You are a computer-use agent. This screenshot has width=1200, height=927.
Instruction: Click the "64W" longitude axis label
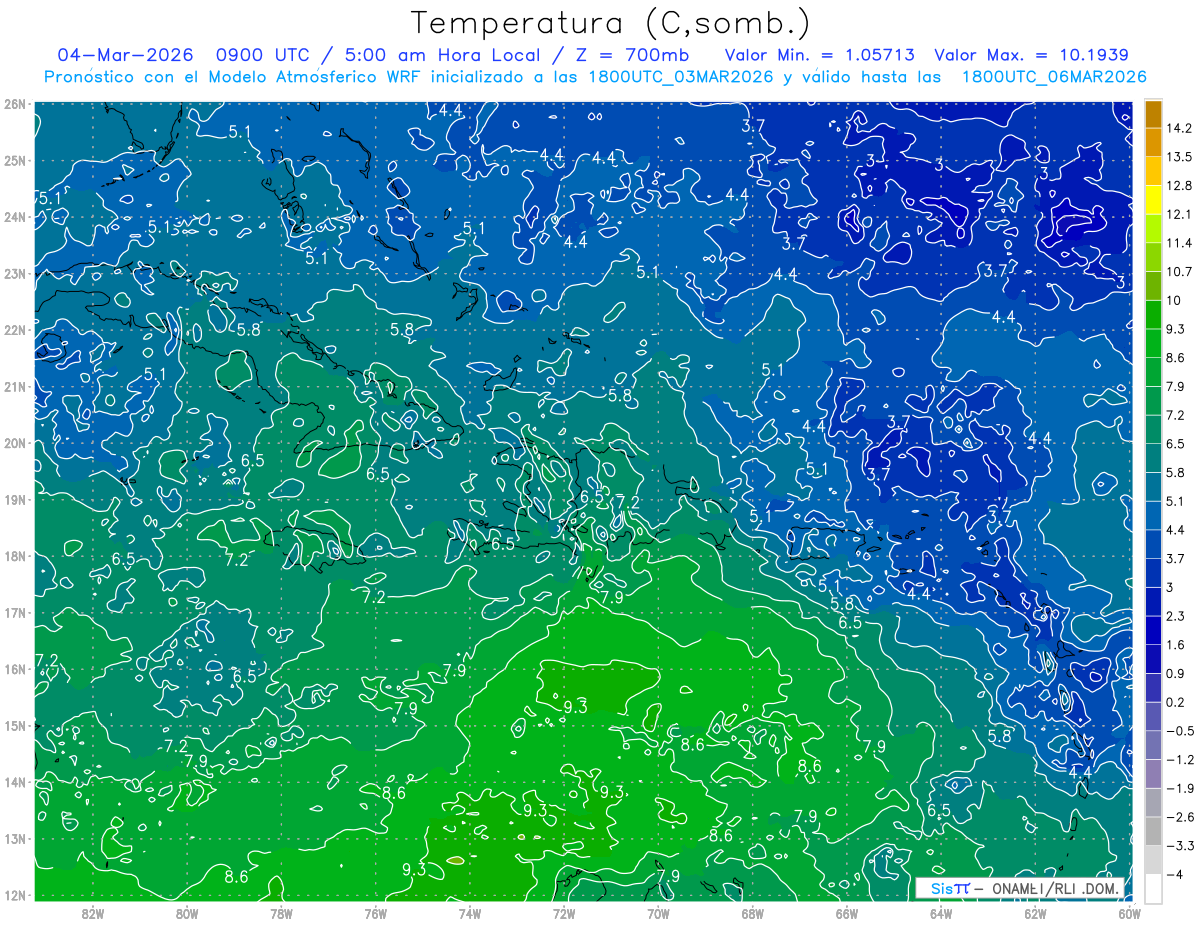[x=941, y=913]
